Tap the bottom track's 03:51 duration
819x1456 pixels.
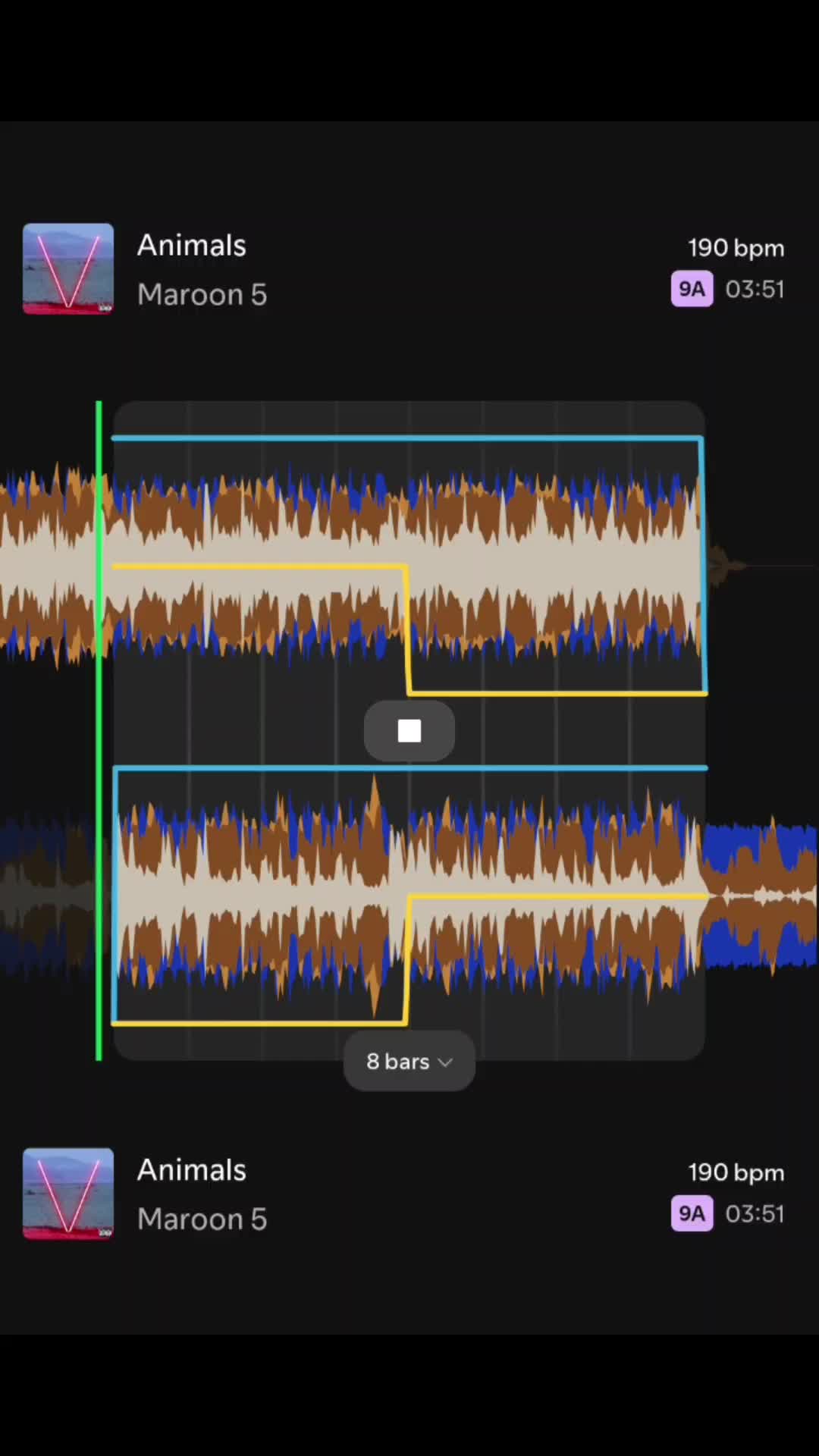click(755, 1213)
